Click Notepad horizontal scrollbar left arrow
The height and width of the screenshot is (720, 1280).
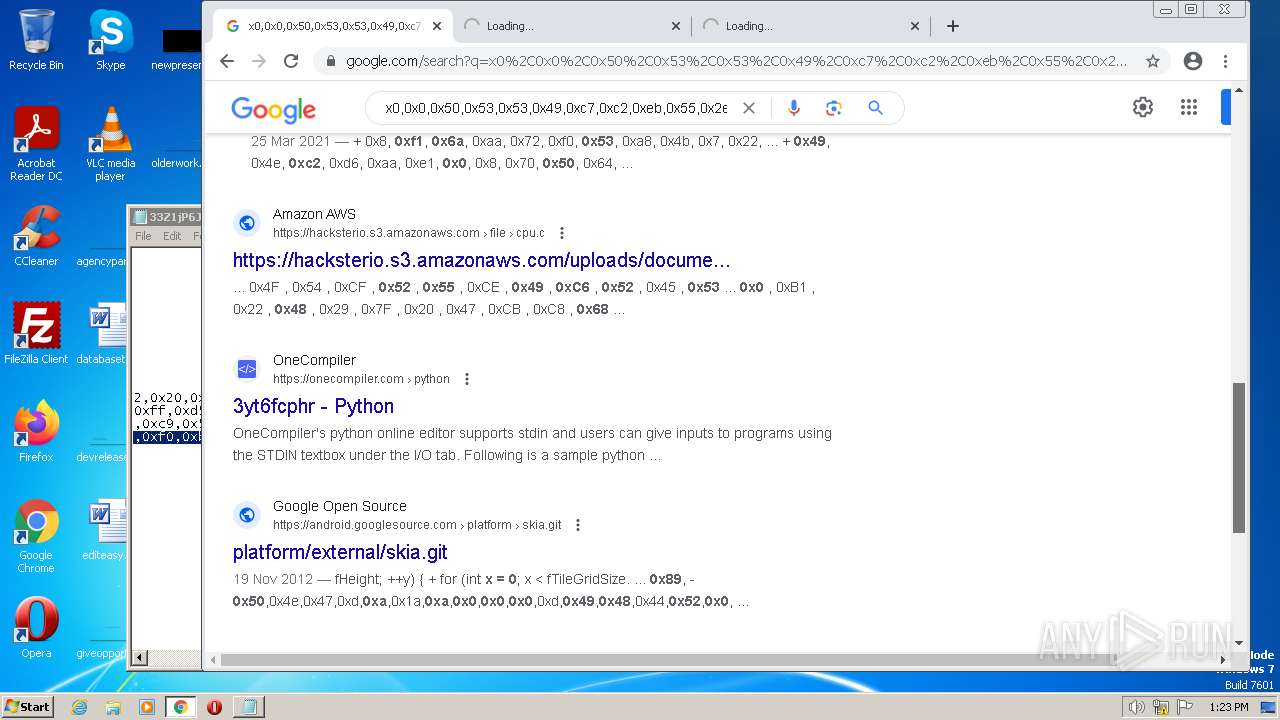[x=140, y=657]
